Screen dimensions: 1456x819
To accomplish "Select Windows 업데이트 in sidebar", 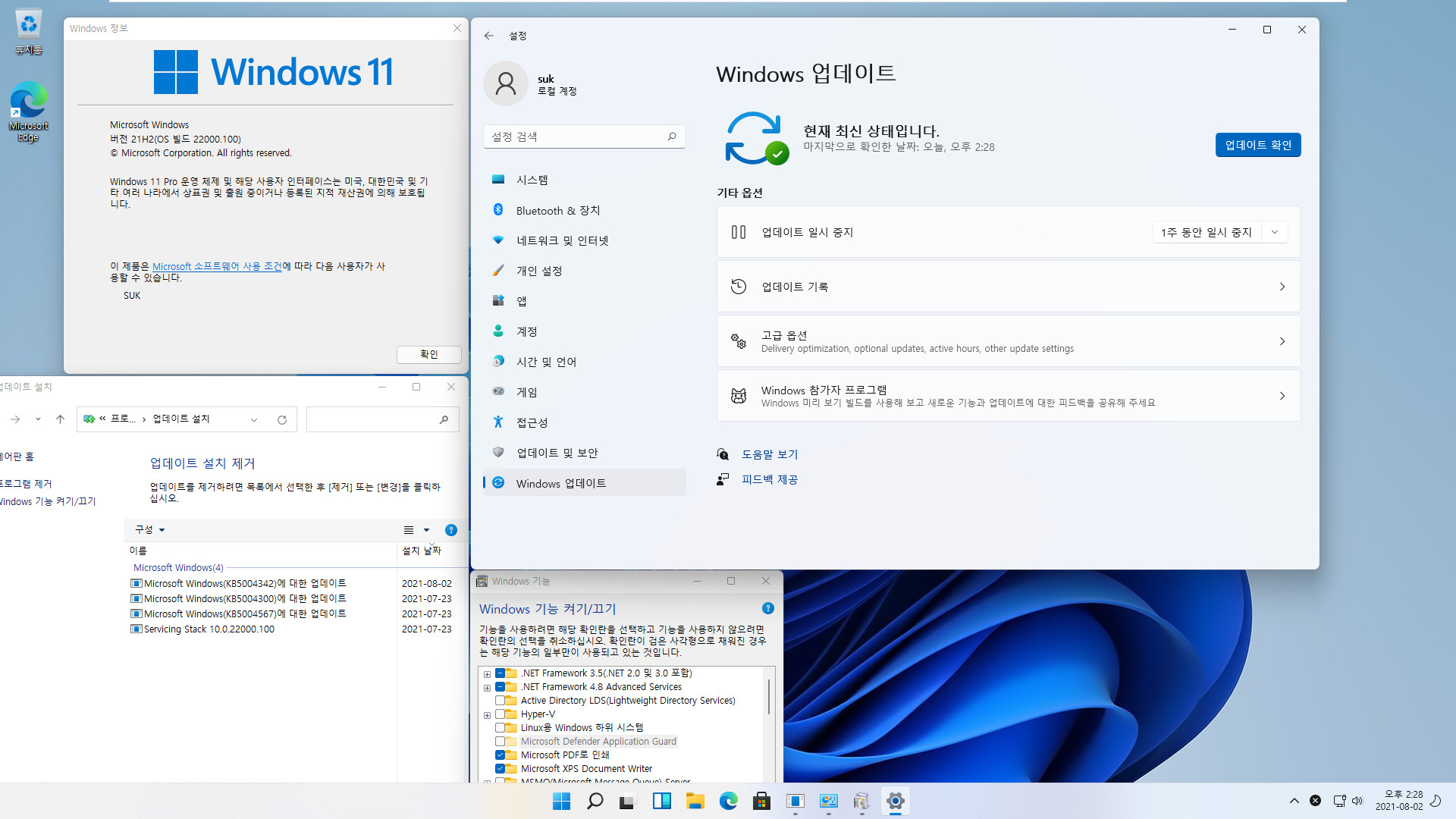I will tap(585, 483).
